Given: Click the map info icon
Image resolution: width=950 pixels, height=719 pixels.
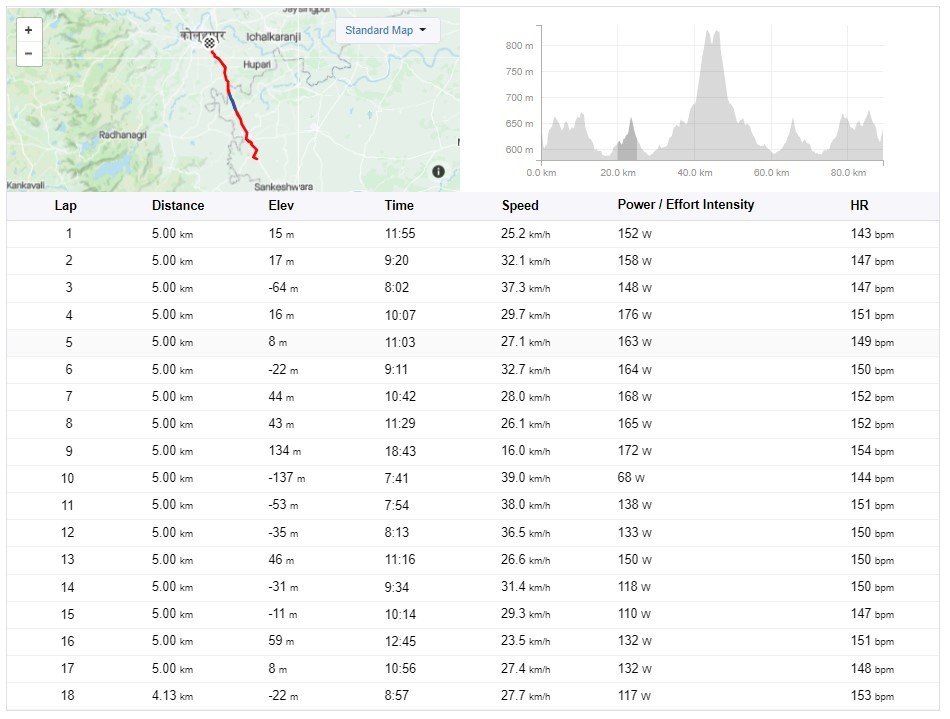Looking at the screenshot, I should [438, 172].
